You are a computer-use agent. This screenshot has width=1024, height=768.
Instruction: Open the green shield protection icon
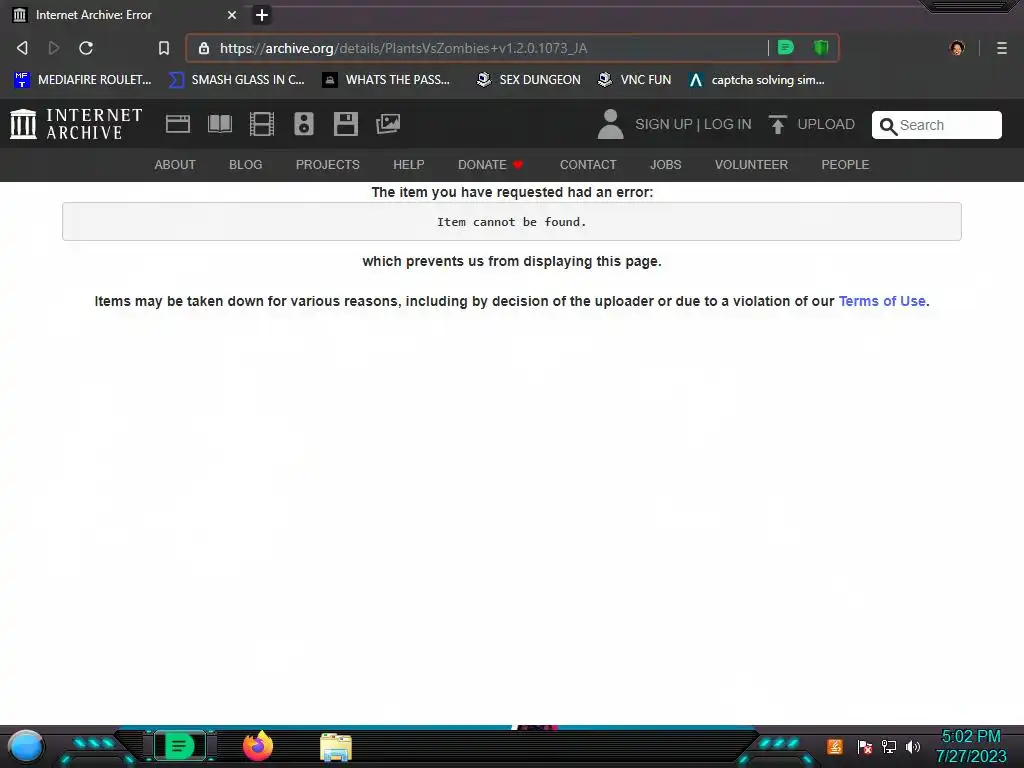821,48
